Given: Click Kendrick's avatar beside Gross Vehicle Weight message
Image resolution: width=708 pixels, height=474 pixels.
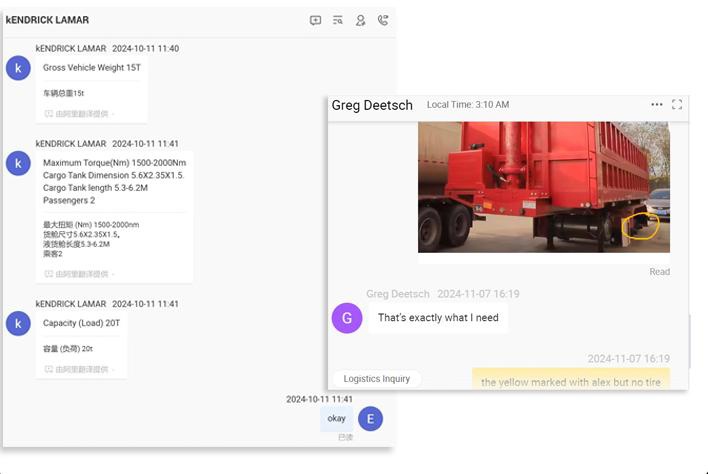Looking at the screenshot, I should tap(18, 68).
